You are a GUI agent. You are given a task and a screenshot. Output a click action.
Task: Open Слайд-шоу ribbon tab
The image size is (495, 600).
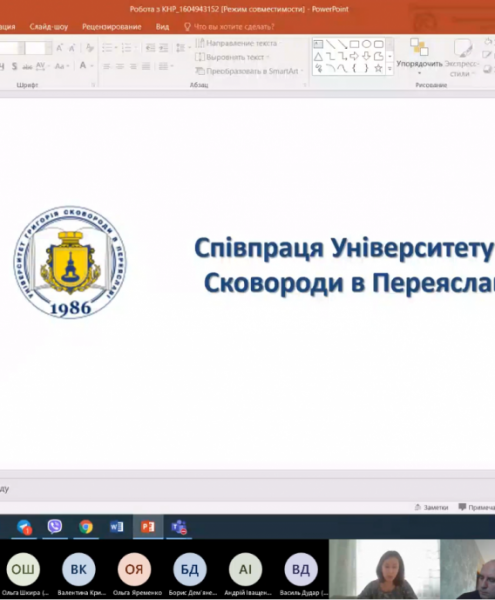click(49, 27)
